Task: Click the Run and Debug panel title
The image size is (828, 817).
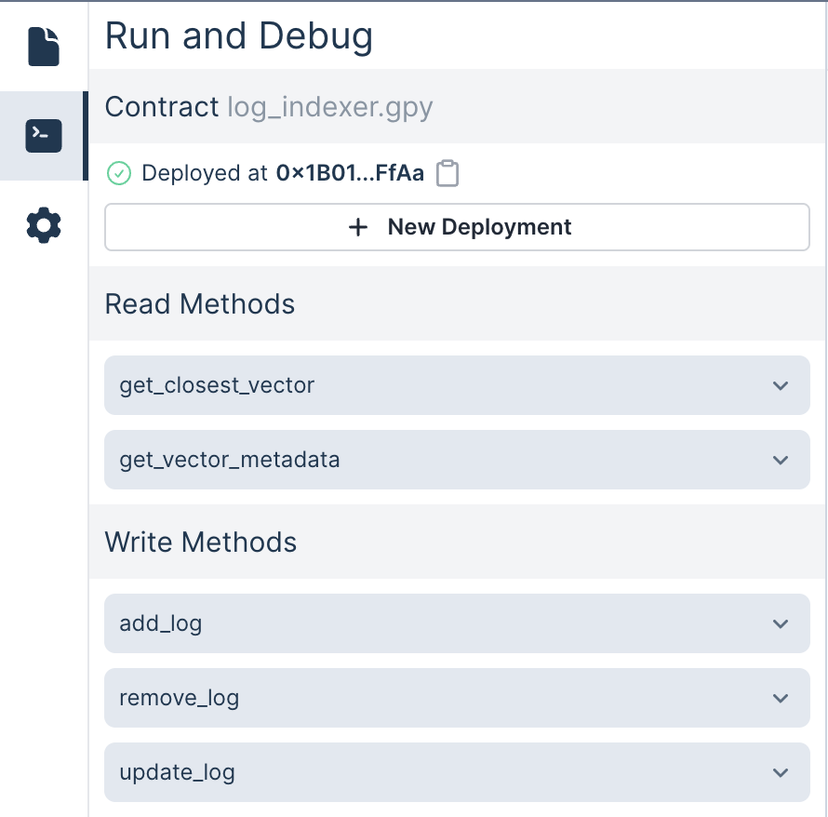Action: point(238,36)
